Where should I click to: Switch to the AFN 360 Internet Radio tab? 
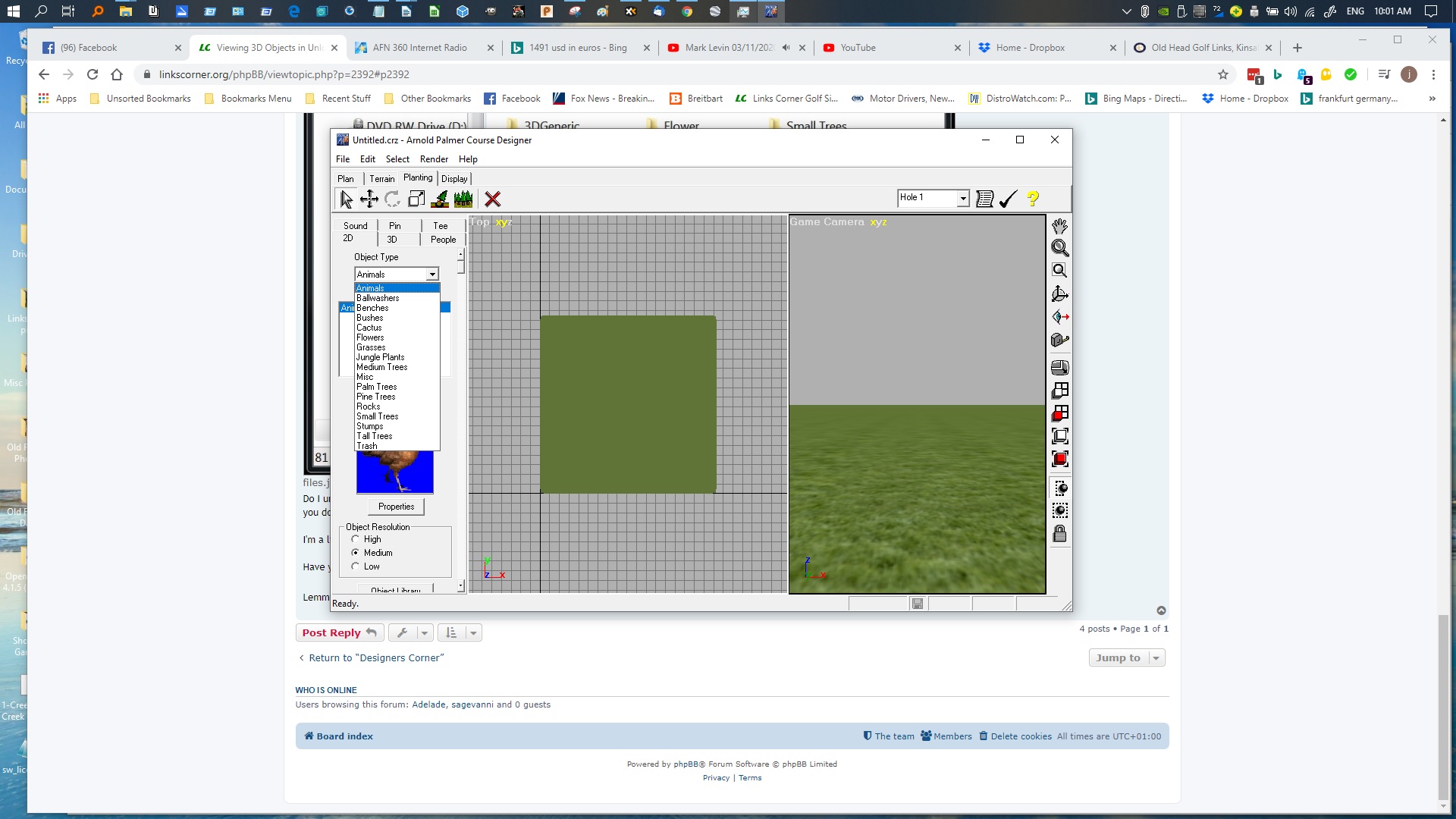[x=422, y=47]
